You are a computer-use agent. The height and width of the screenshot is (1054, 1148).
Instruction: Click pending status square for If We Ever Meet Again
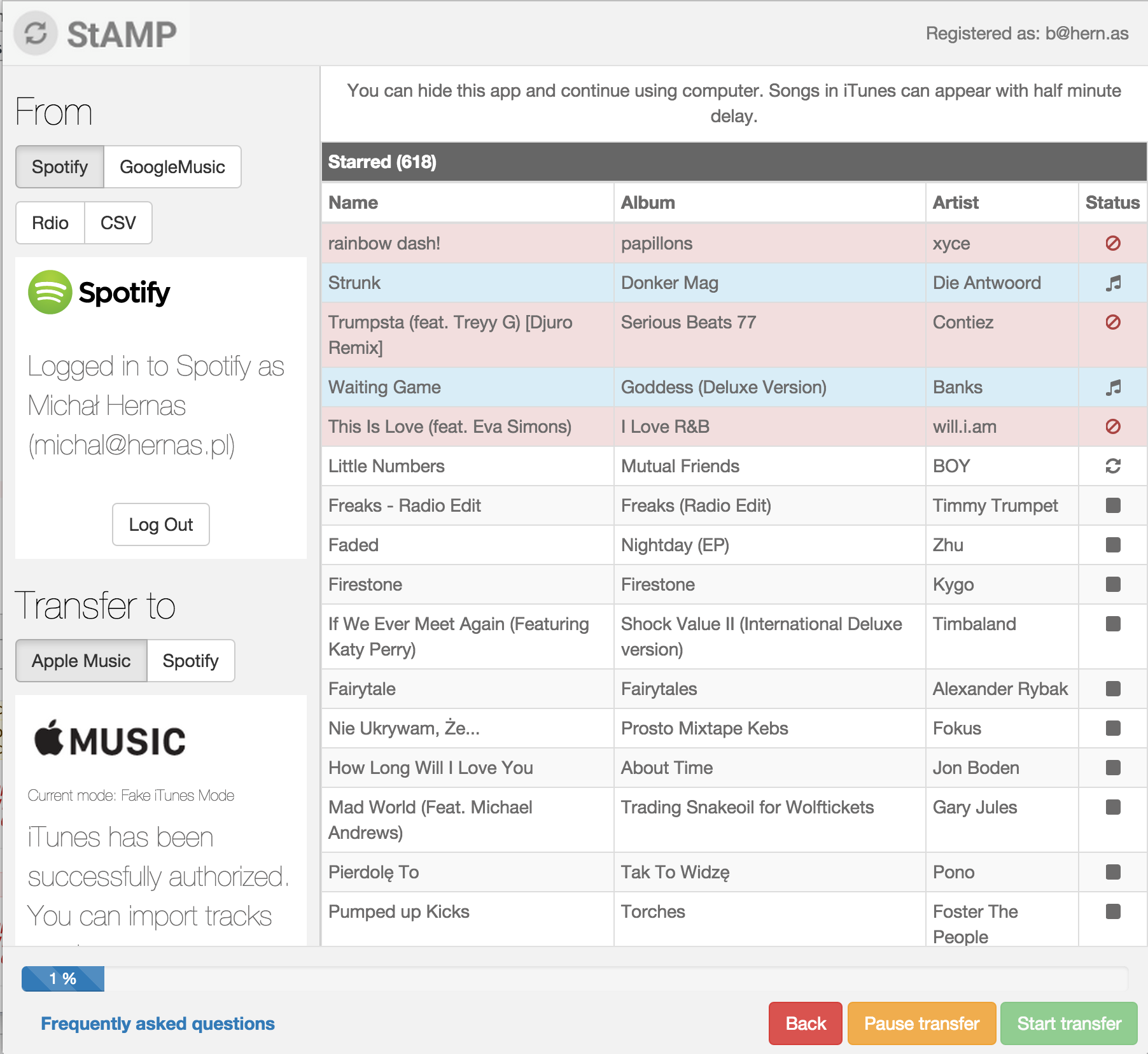click(x=1113, y=624)
